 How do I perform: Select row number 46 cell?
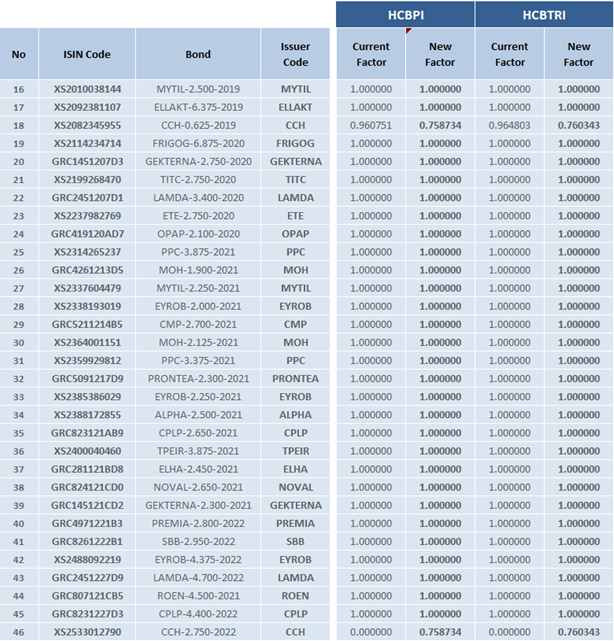pos(19,631)
